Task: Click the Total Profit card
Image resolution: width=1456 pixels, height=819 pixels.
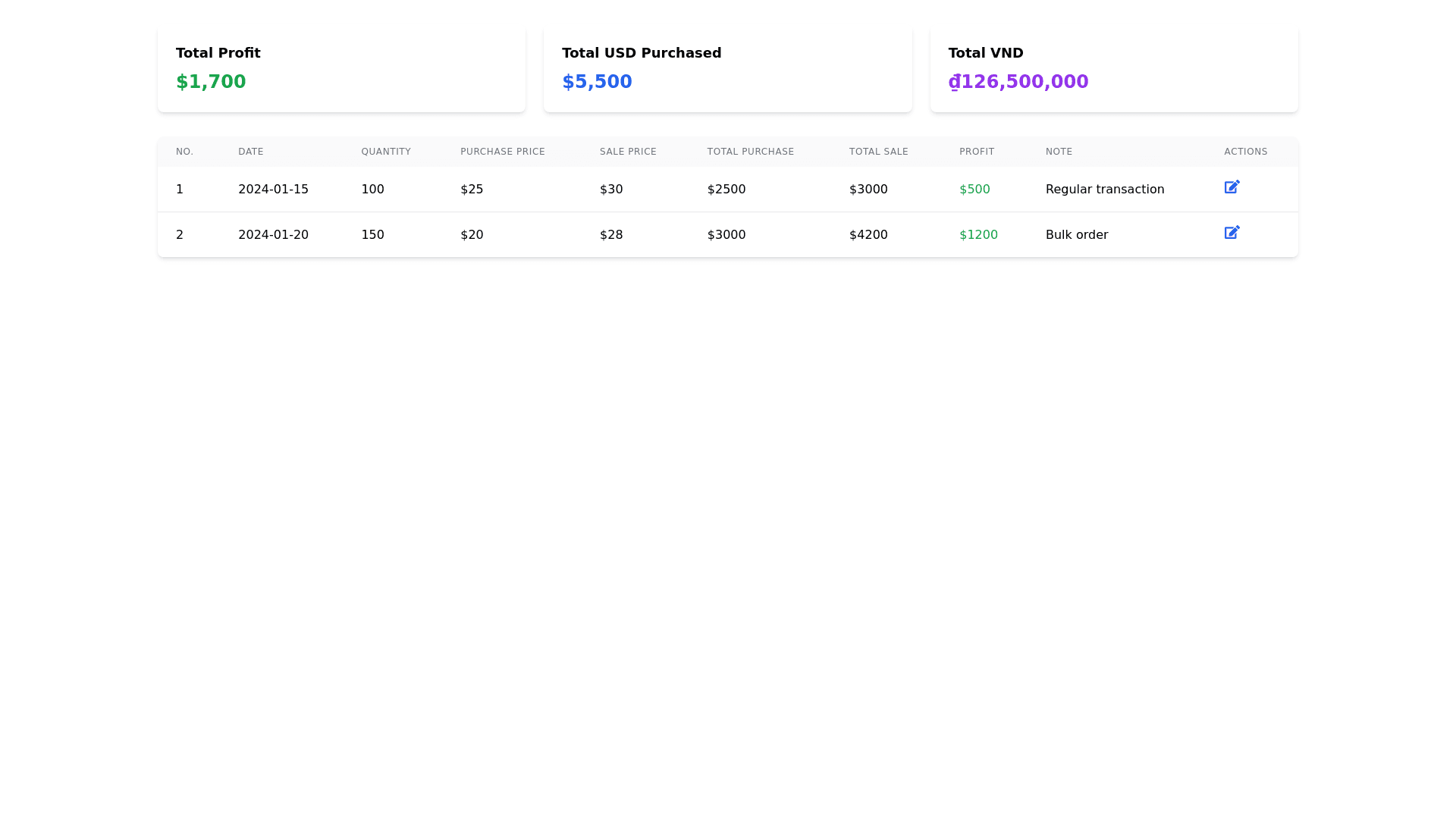Action: click(341, 68)
